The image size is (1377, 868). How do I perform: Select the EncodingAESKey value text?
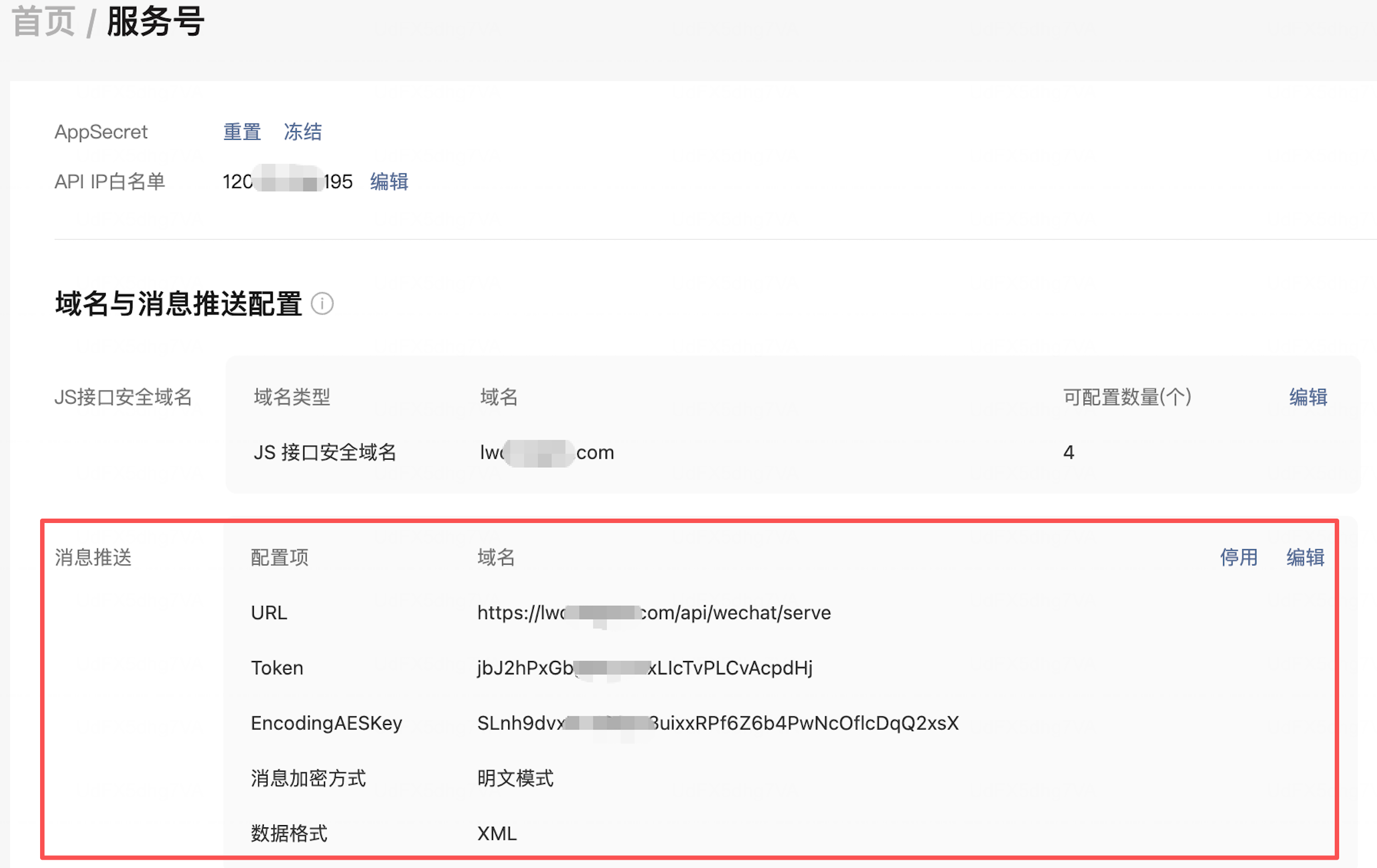717,723
